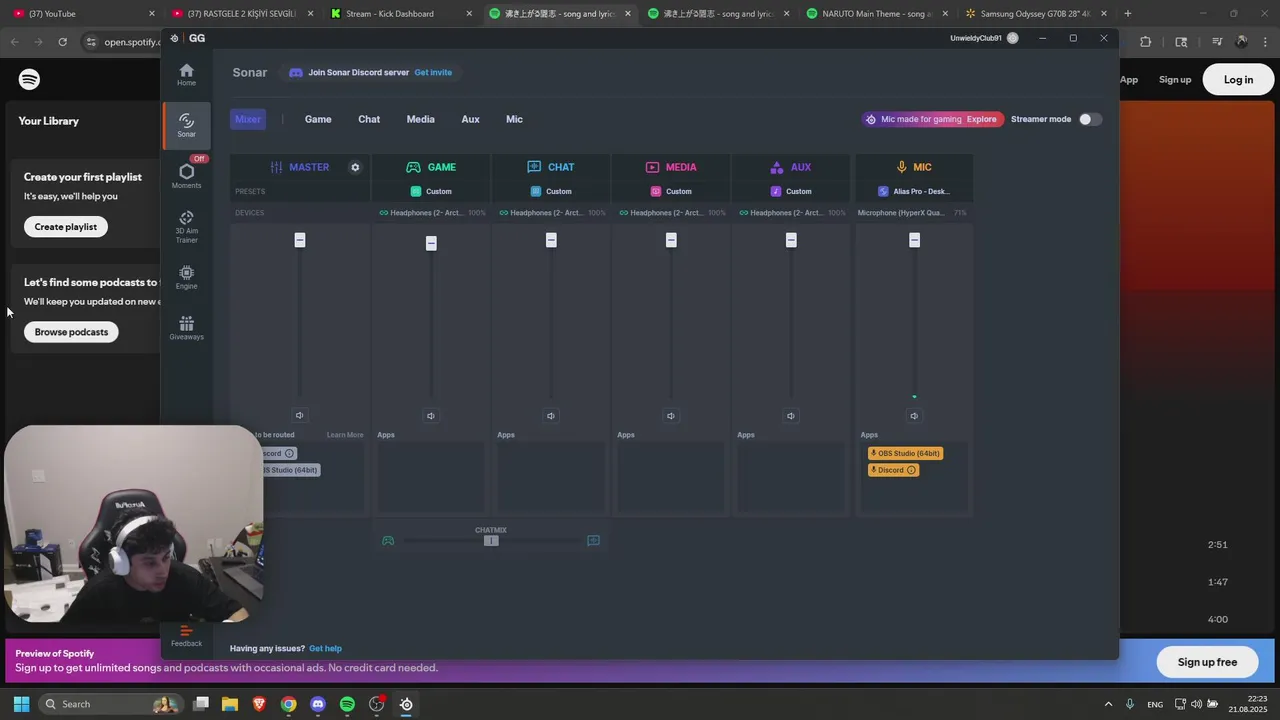1280x720 pixels.
Task: Mute the Game channel
Action: 431,416
